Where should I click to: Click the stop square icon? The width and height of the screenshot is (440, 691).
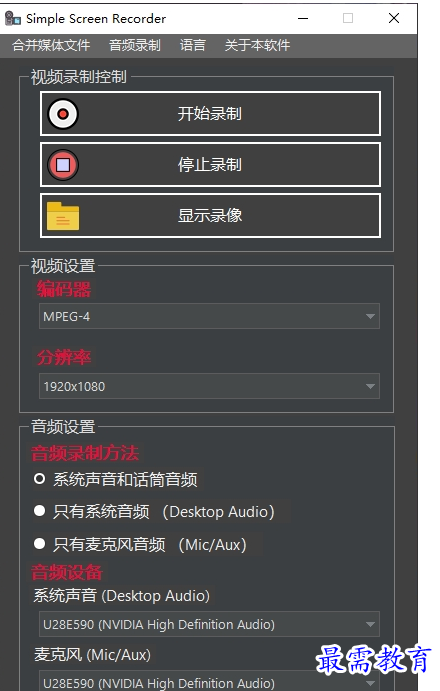[x=63, y=165]
